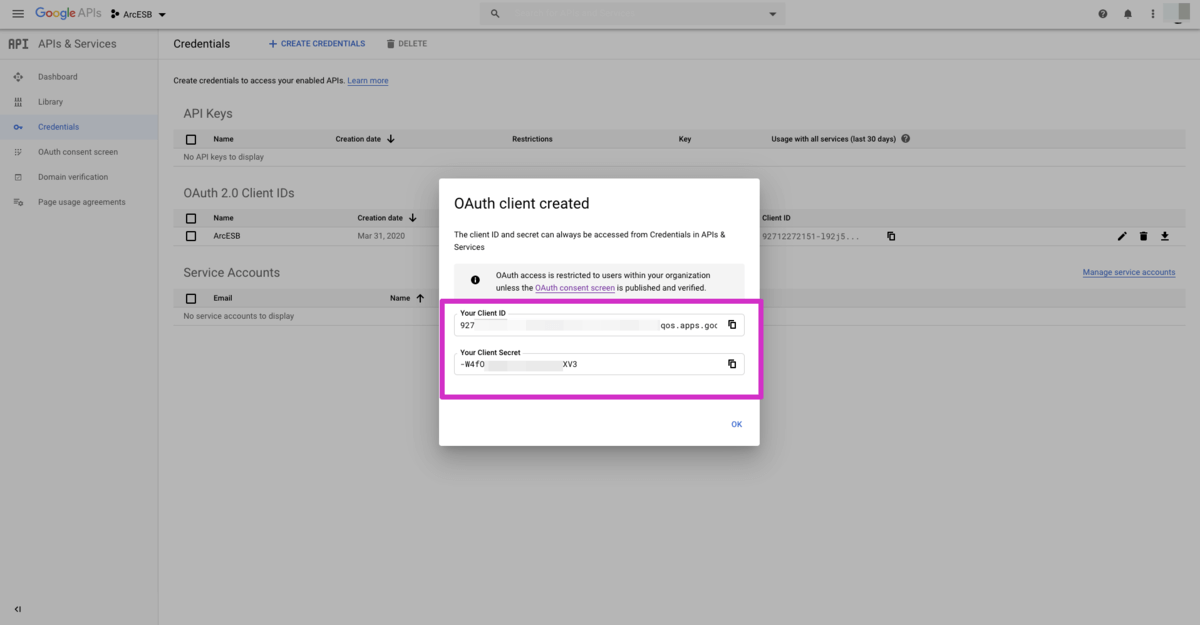This screenshot has height=625, width=1200.
Task: Check the ArcESB client row checkbox
Action: (191, 237)
